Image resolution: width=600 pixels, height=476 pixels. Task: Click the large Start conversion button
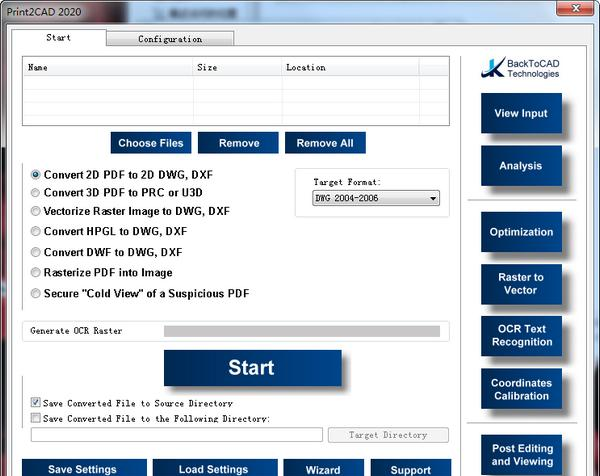(x=253, y=368)
